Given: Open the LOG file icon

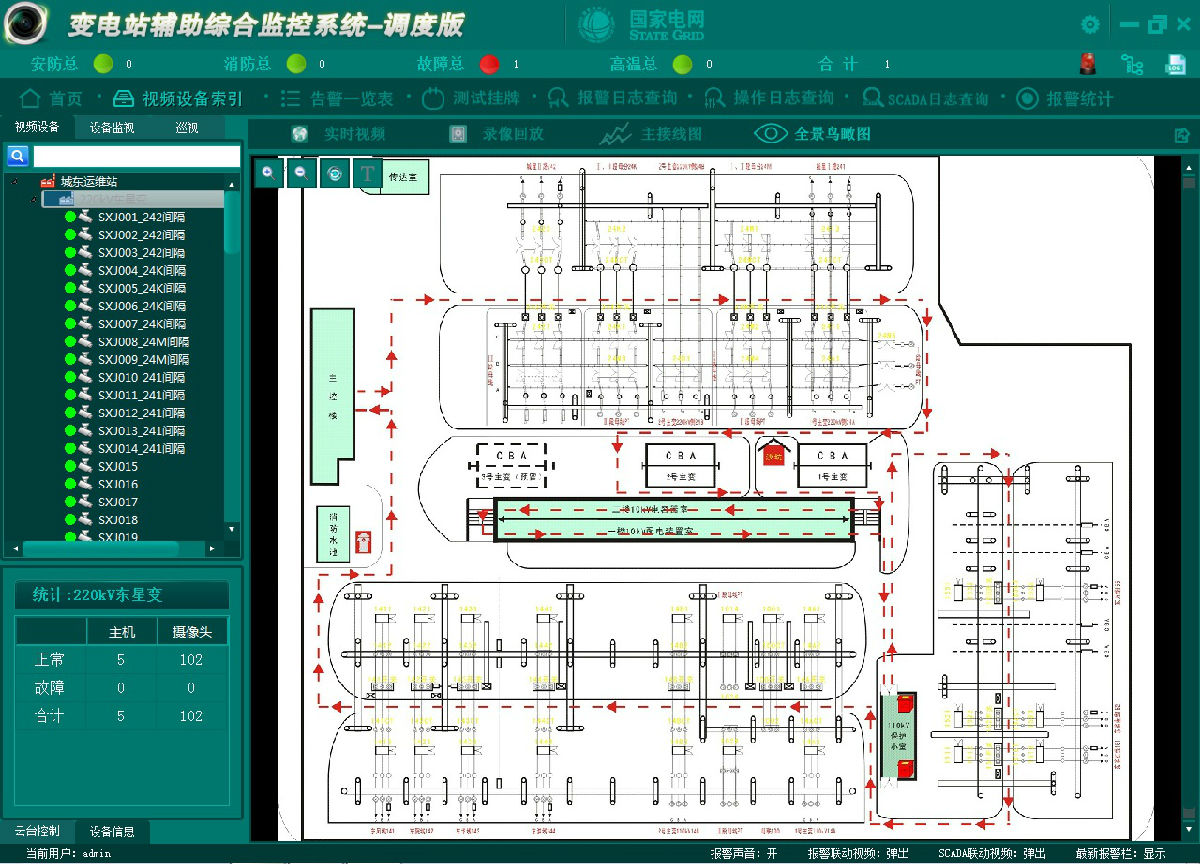Looking at the screenshot, I should click(x=1175, y=64).
